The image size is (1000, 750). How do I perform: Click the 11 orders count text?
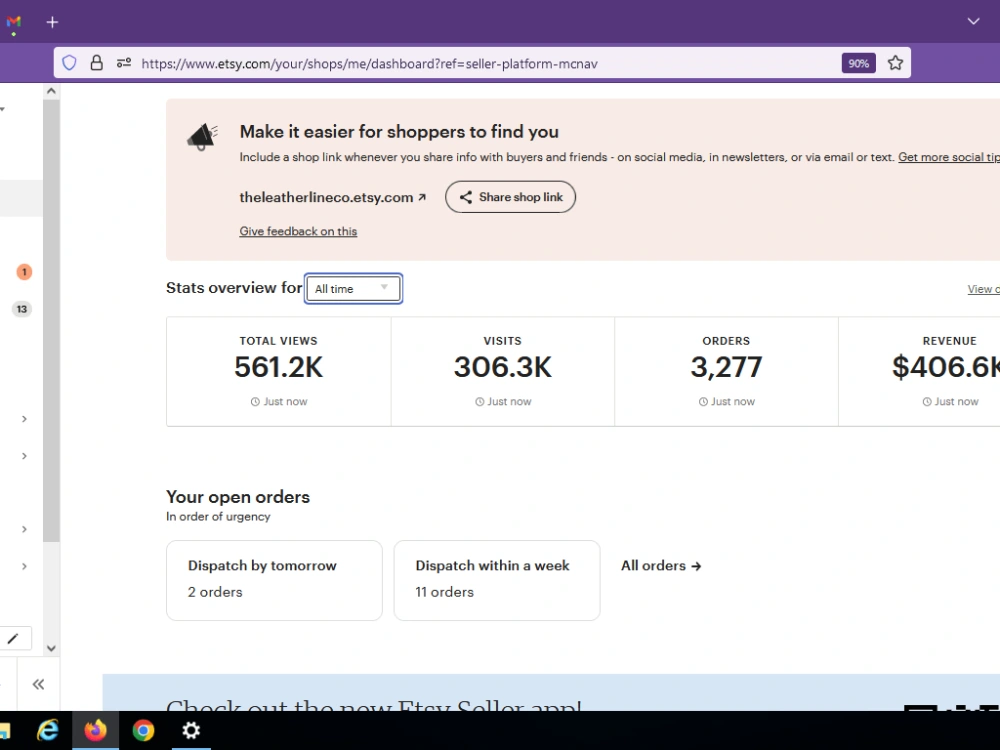445,592
